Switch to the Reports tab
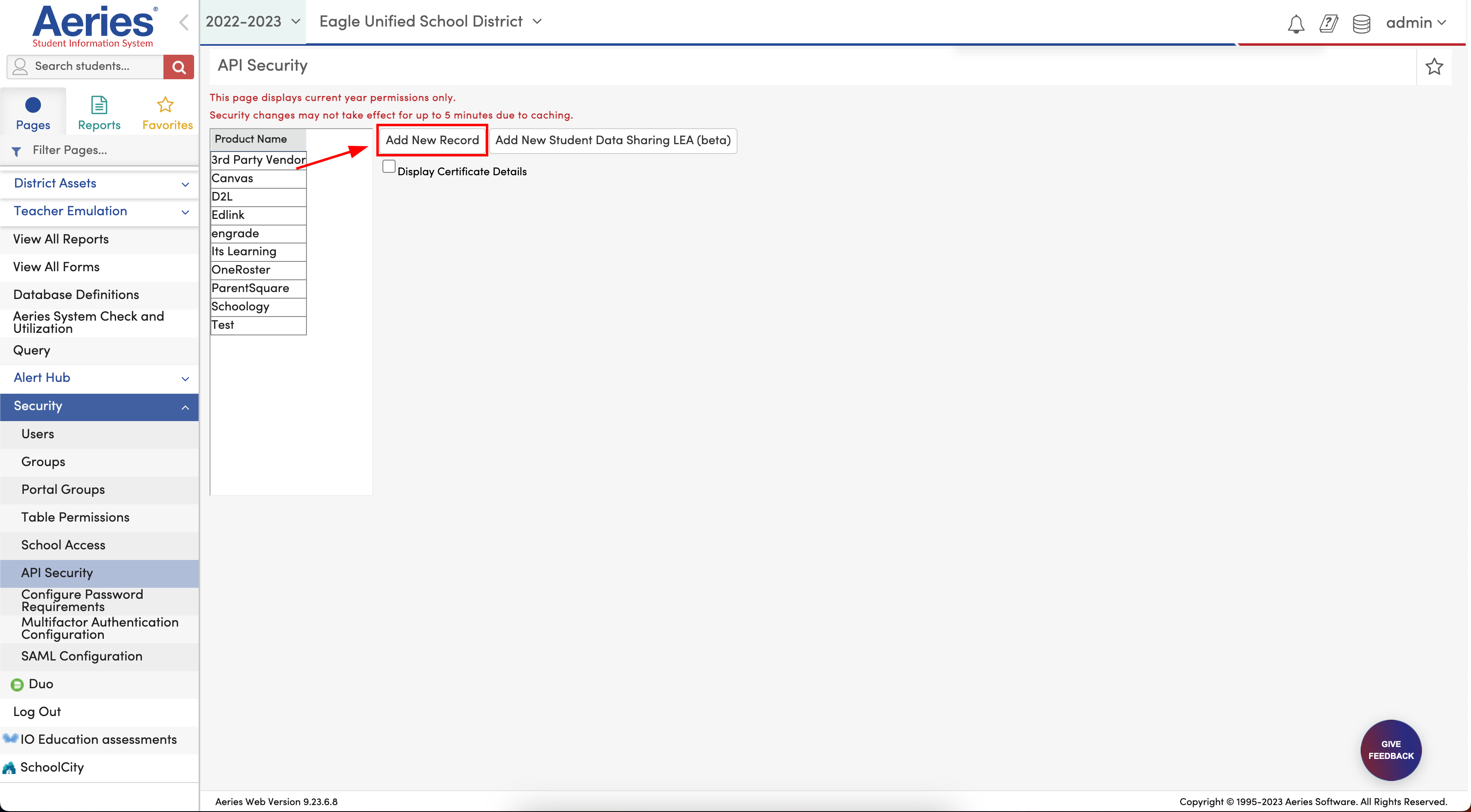This screenshot has height=812, width=1471. pyautogui.click(x=99, y=113)
